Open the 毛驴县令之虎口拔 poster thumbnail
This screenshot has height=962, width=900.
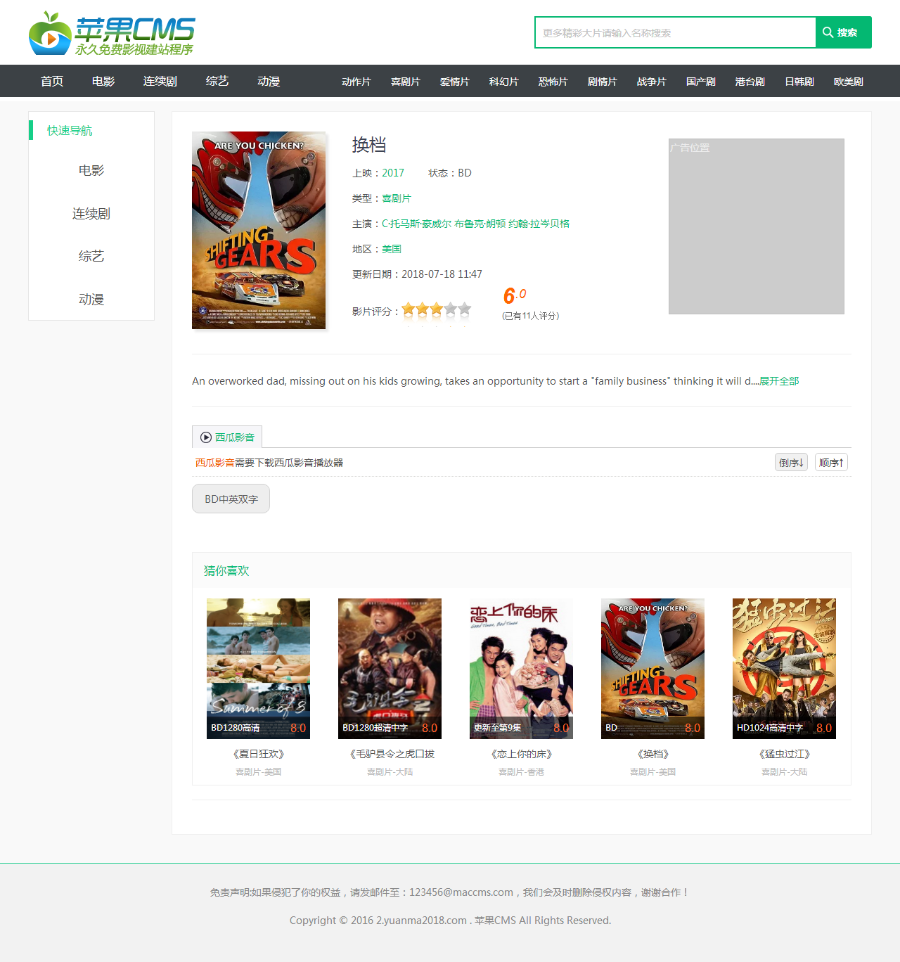pos(390,668)
